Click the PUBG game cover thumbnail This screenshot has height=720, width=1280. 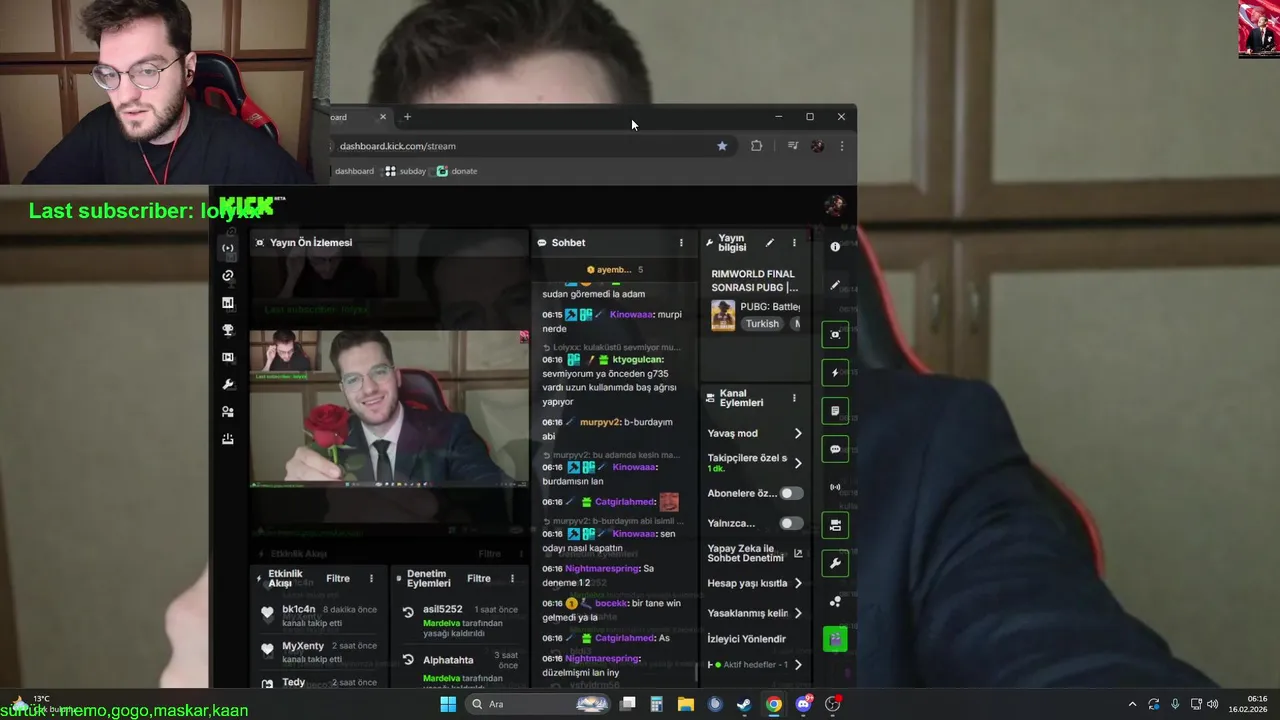click(x=723, y=315)
